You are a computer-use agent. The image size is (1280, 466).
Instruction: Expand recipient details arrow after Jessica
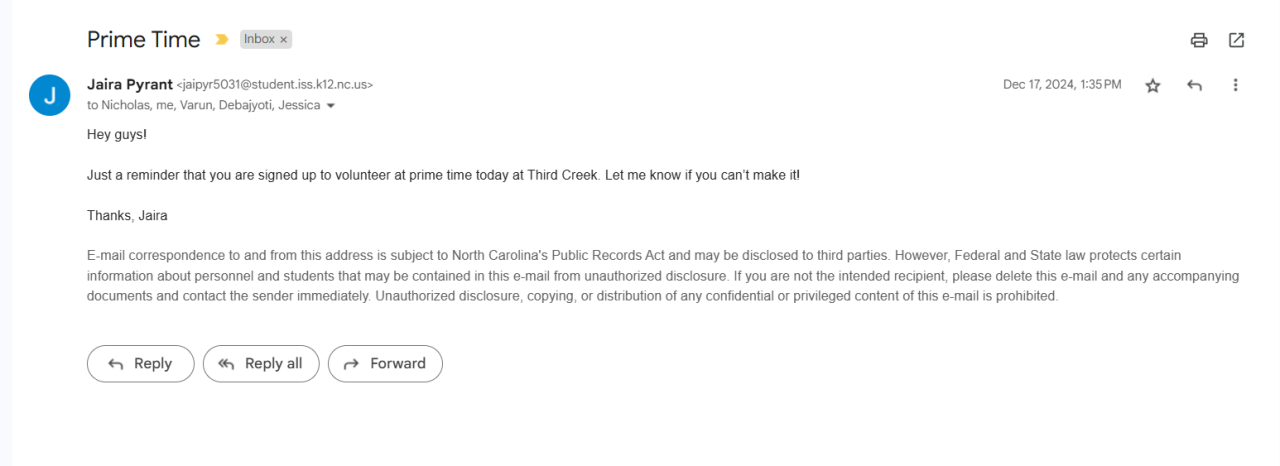tap(331, 106)
